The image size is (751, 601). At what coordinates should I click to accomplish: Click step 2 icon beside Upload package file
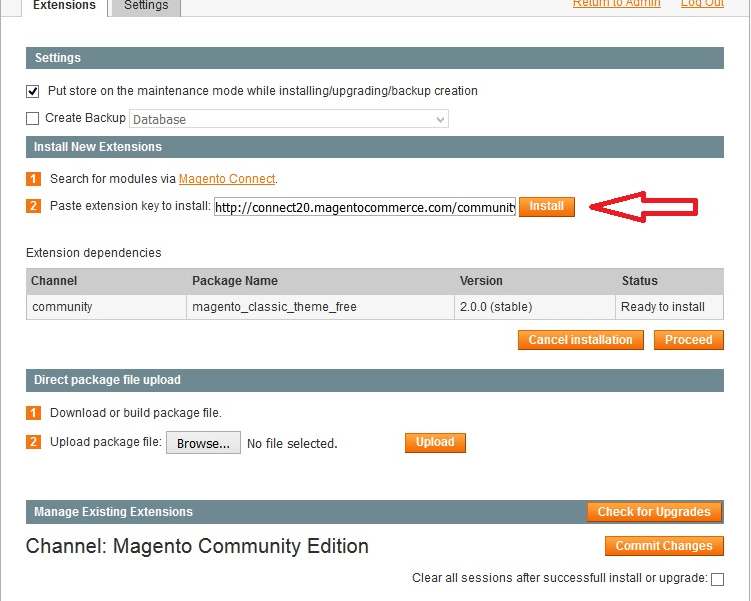click(x=33, y=442)
